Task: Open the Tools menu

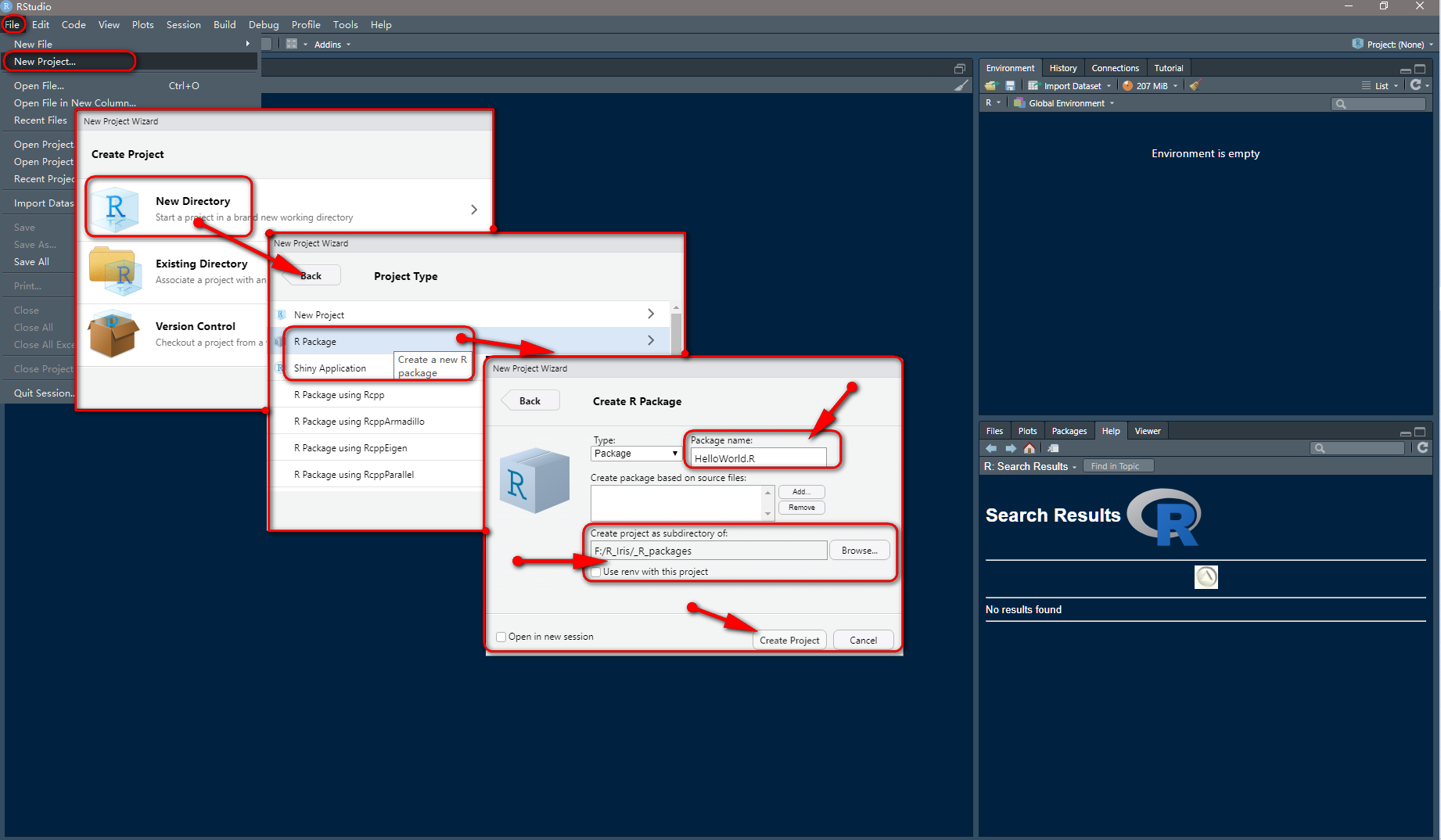Action: (345, 24)
